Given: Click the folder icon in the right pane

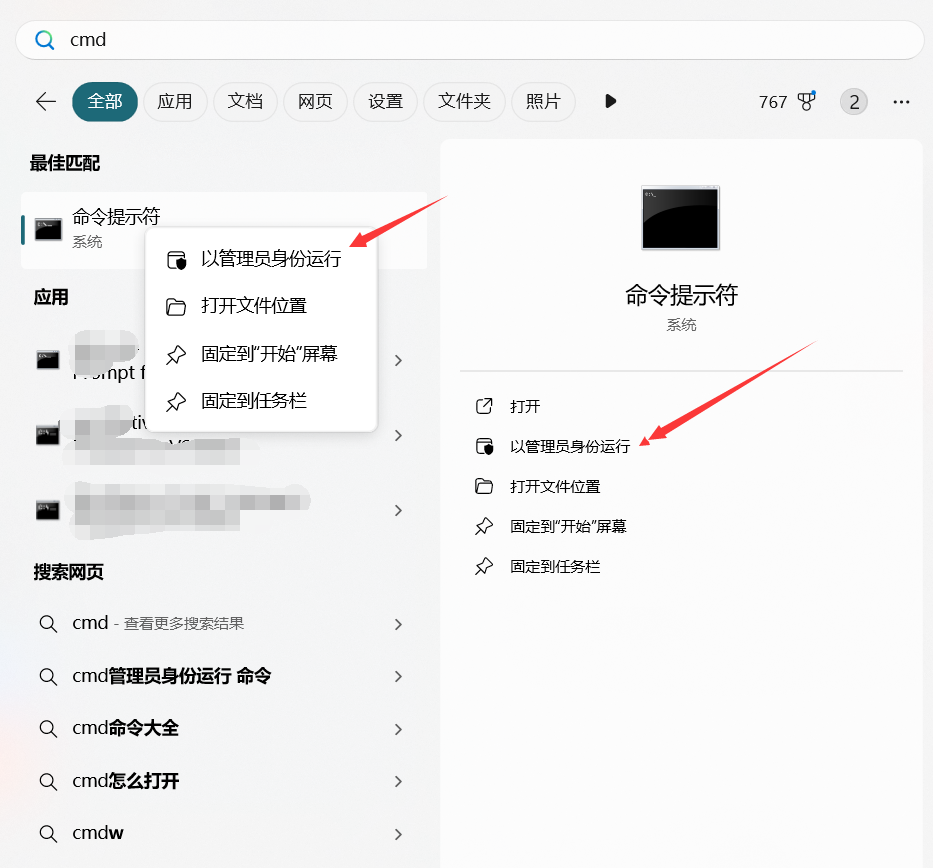Looking at the screenshot, I should coord(484,487).
